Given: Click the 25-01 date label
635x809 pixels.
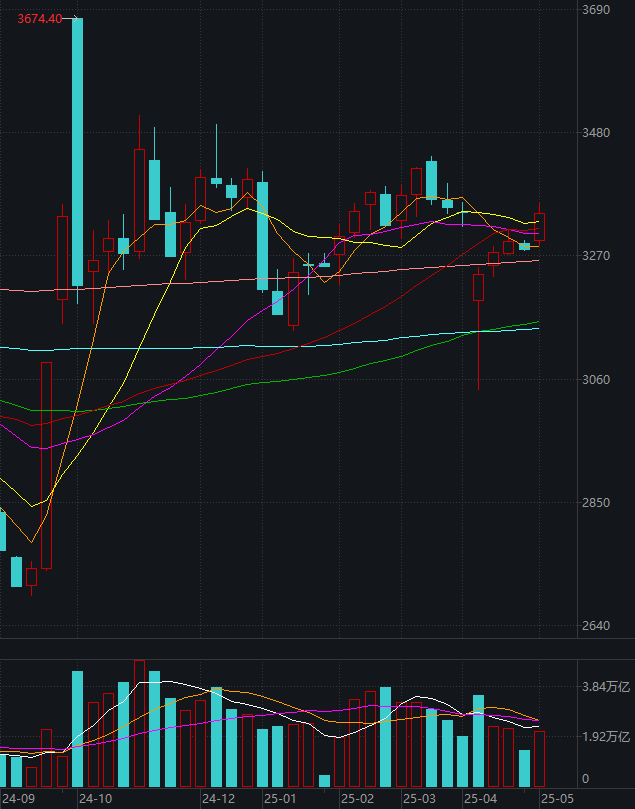Looking at the screenshot, I should (x=280, y=799).
